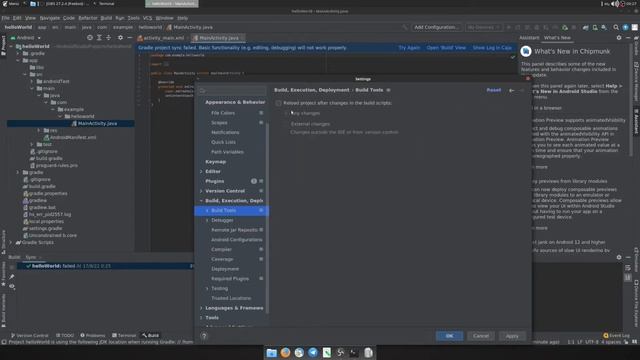Viewport: 640px width, 360px height.
Task: Select the 'External changes' radio option
Action: tap(287, 124)
